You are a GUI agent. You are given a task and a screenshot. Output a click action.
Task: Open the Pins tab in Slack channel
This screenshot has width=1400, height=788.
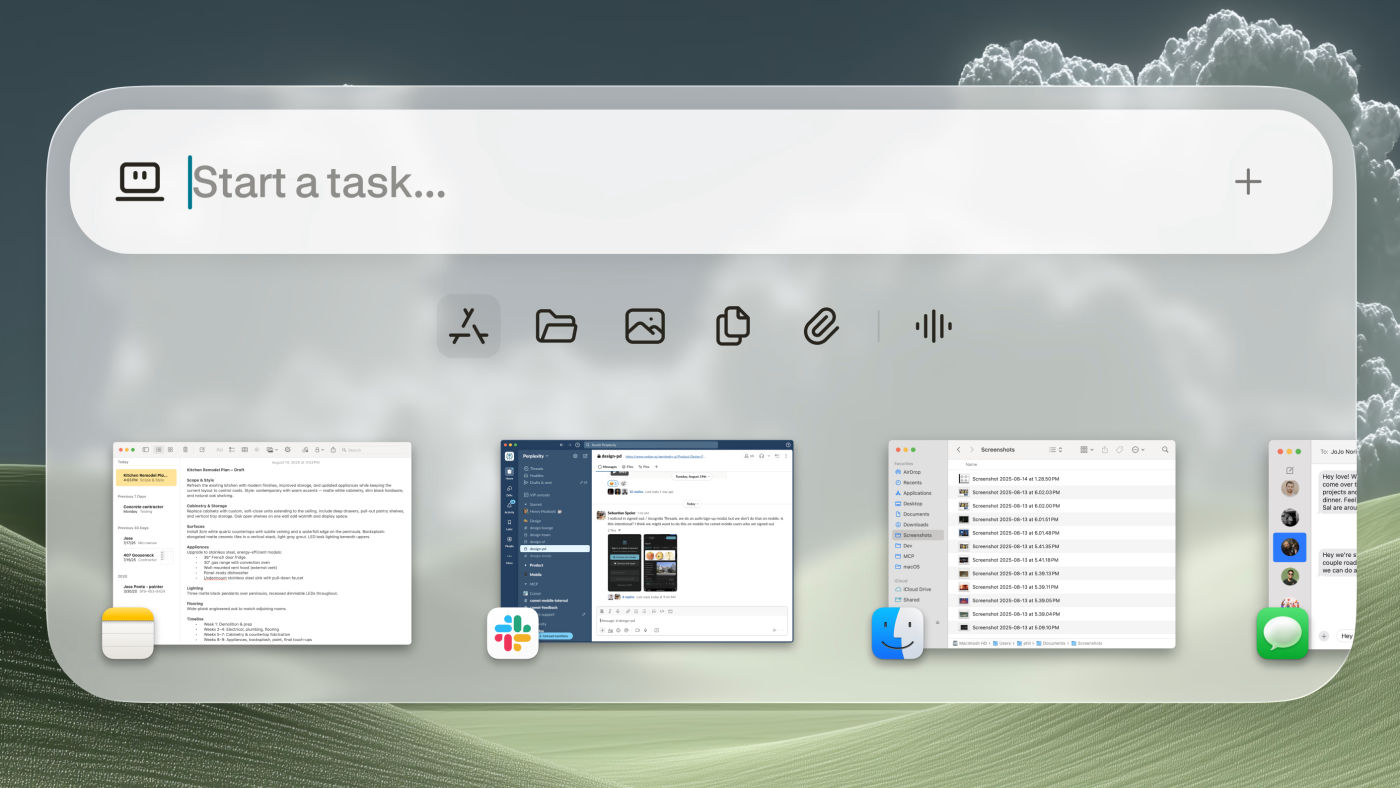click(644, 467)
